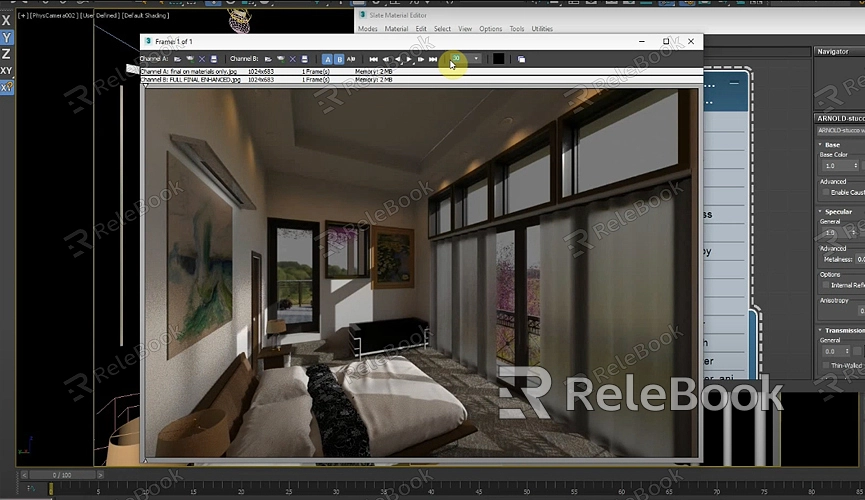Toggle the XP snap constraint icon
Image resolution: width=865 pixels, height=500 pixels.
click(7, 87)
